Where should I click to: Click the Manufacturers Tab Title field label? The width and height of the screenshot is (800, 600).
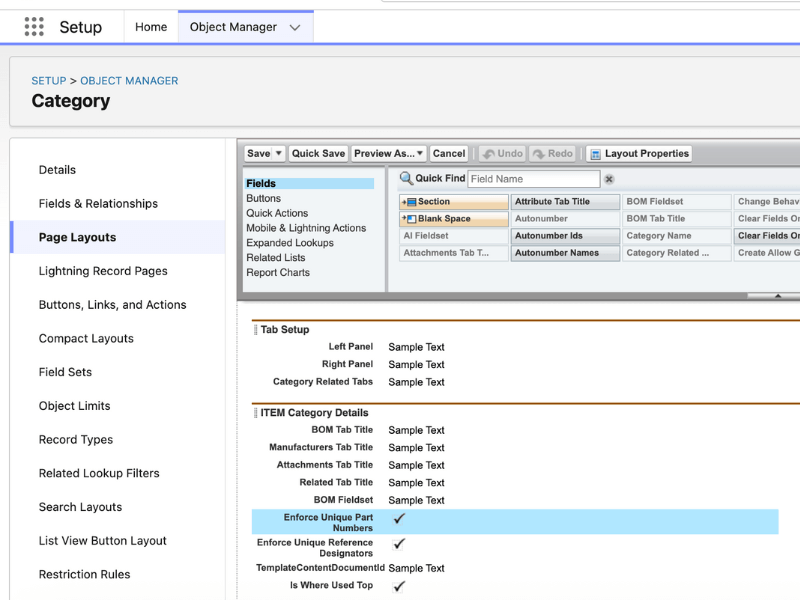321,447
